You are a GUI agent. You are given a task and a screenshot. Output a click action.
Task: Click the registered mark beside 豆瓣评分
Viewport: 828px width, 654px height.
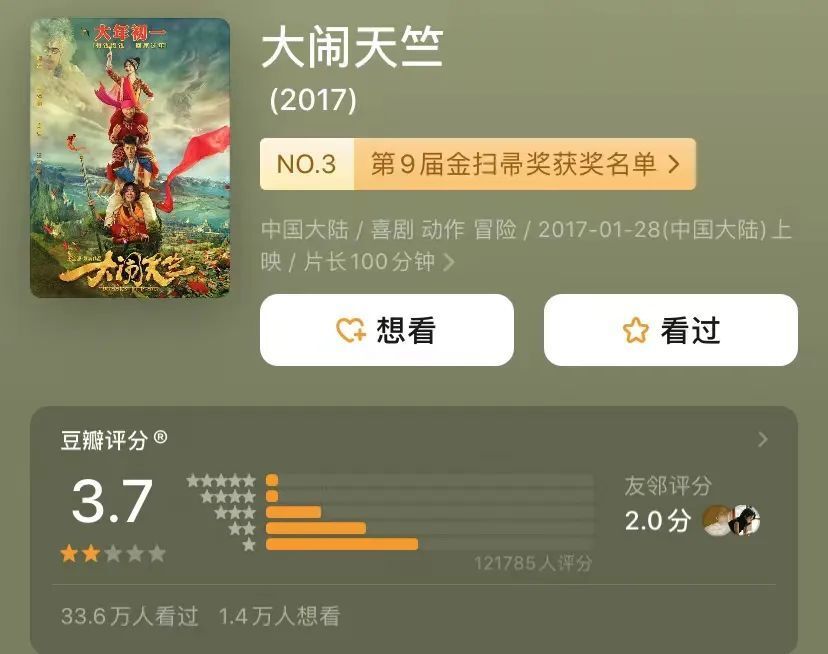pyautogui.click(x=161, y=437)
